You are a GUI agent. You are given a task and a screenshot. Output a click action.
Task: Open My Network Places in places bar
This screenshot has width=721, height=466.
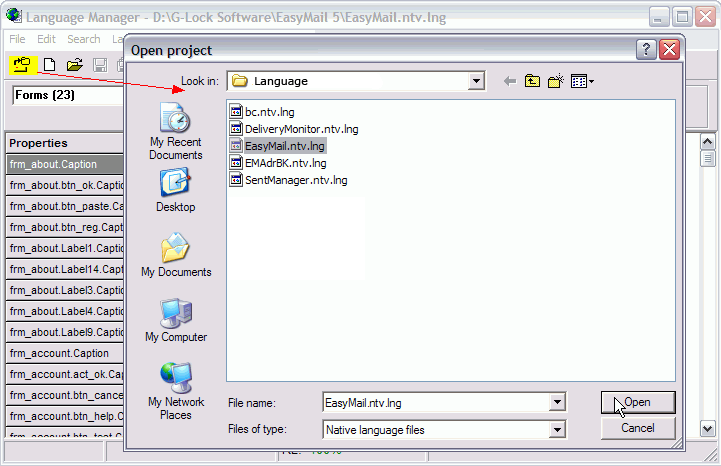click(x=176, y=391)
